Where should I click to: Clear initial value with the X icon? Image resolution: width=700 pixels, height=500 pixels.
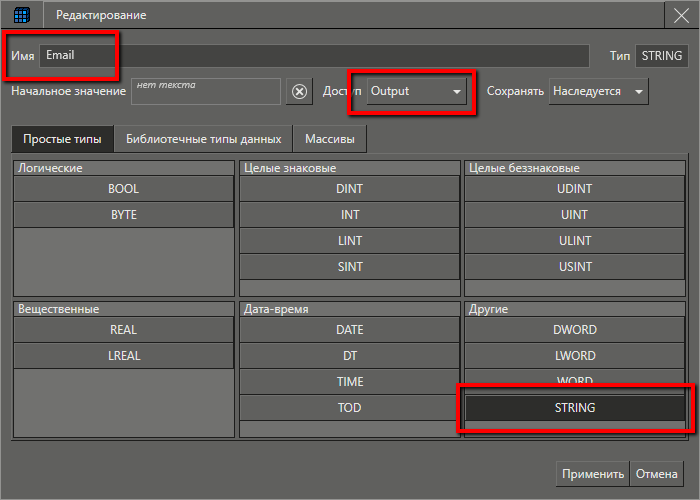tap(299, 91)
